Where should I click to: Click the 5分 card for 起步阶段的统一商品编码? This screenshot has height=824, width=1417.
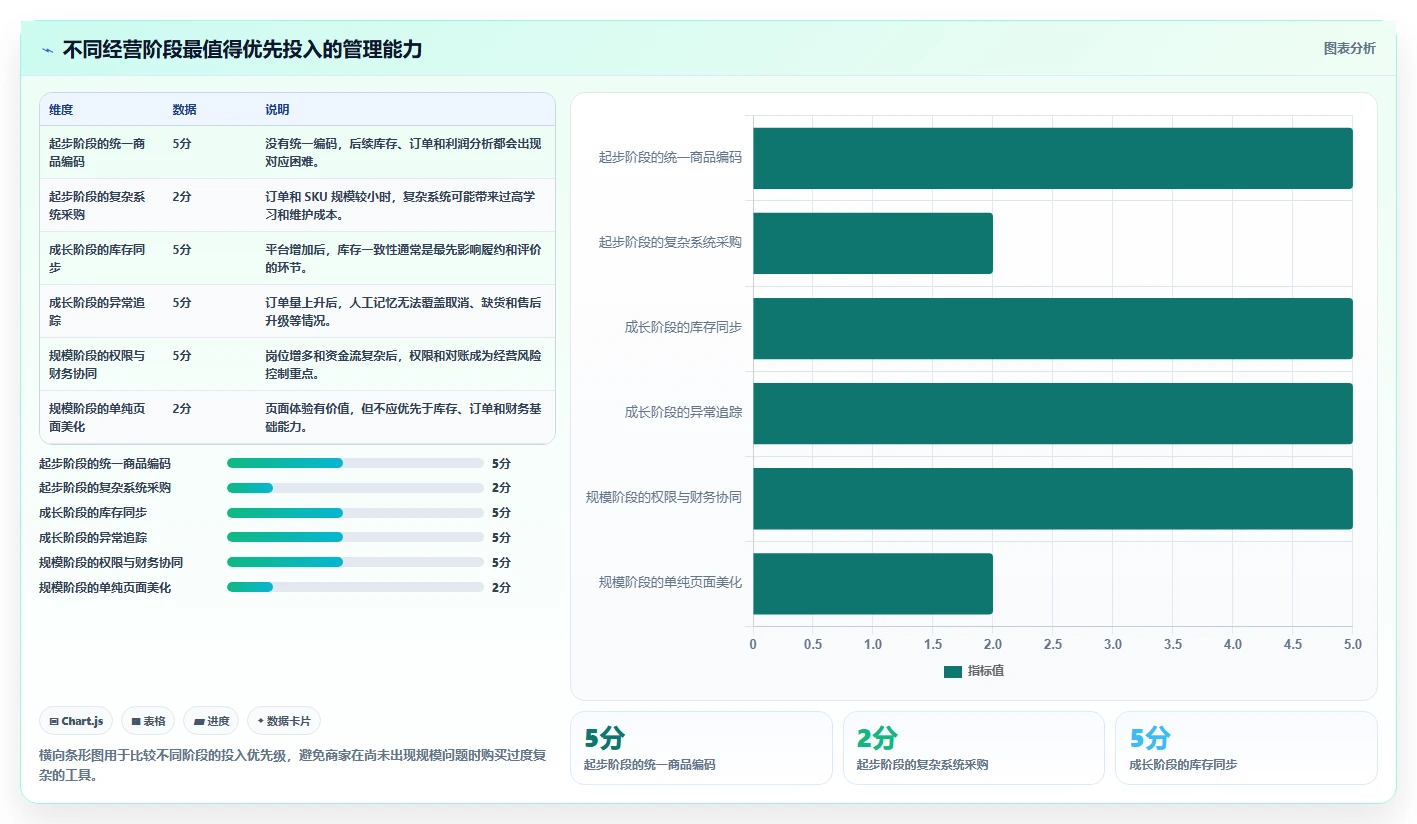coord(701,748)
